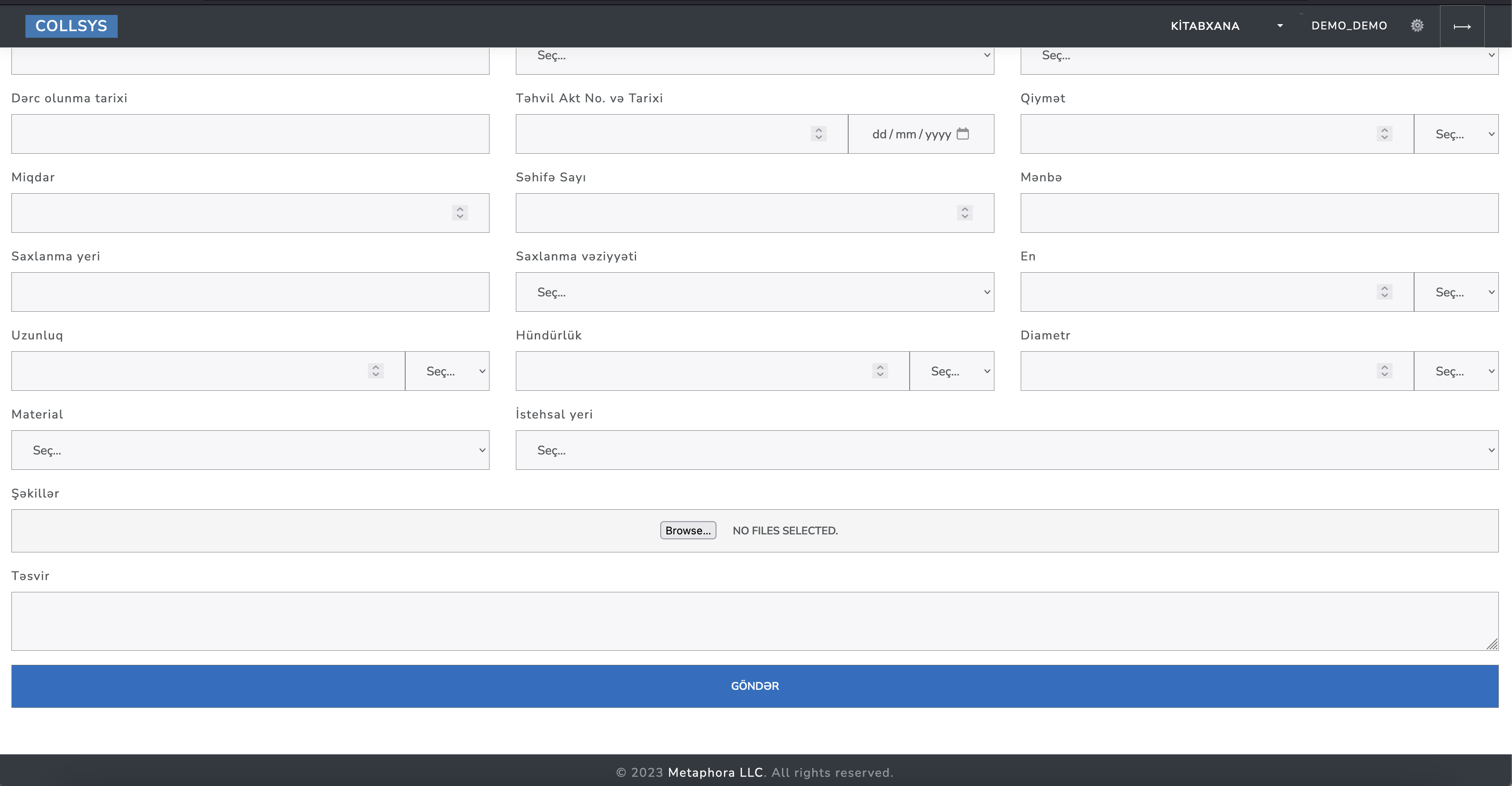Image resolution: width=1512 pixels, height=786 pixels.
Task: Open the calendar date picker icon
Action: pos(963,134)
